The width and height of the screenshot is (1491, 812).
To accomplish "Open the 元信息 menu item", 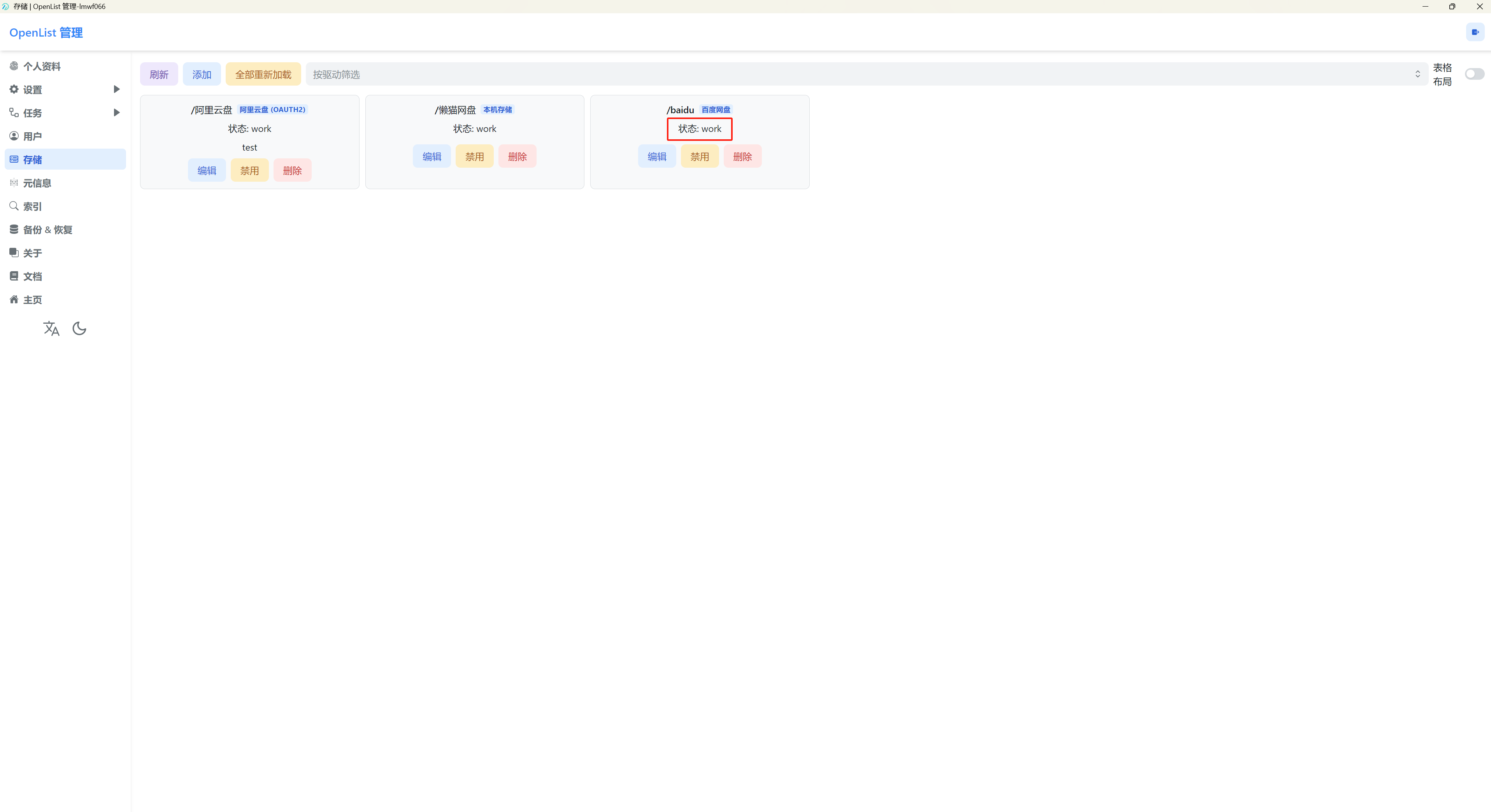I will click(65, 182).
